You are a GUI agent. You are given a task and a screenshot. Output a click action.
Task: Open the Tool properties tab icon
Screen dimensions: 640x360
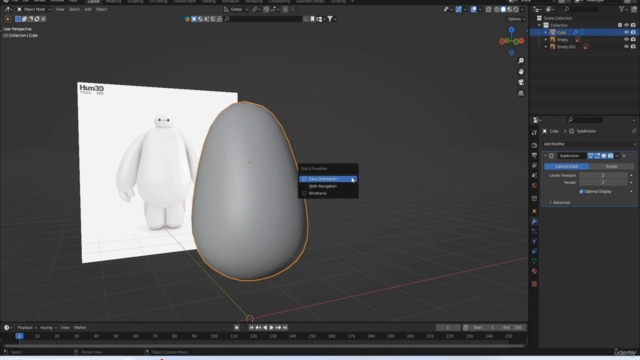(534, 133)
